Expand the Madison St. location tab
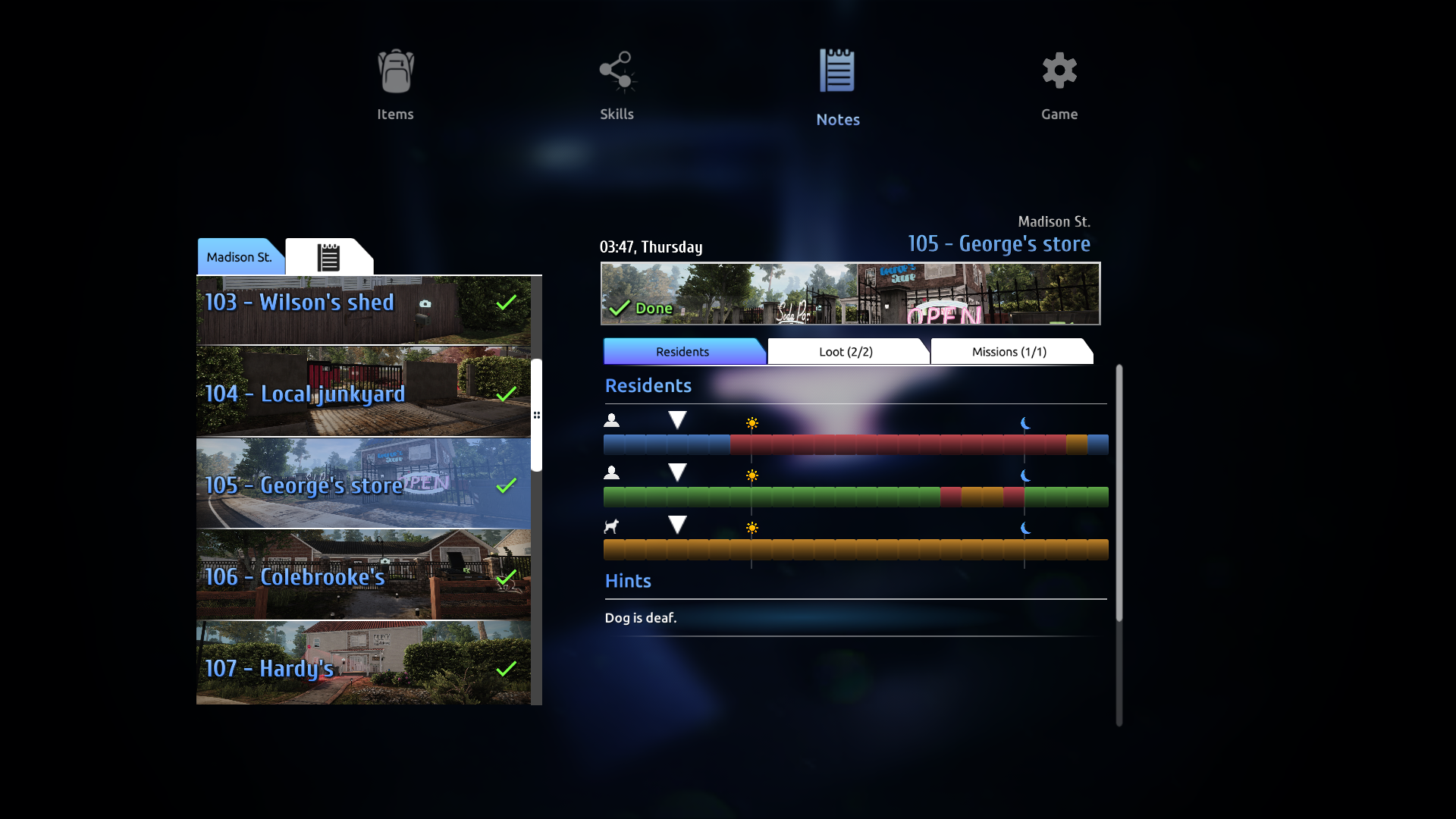The image size is (1456, 819). [x=240, y=256]
